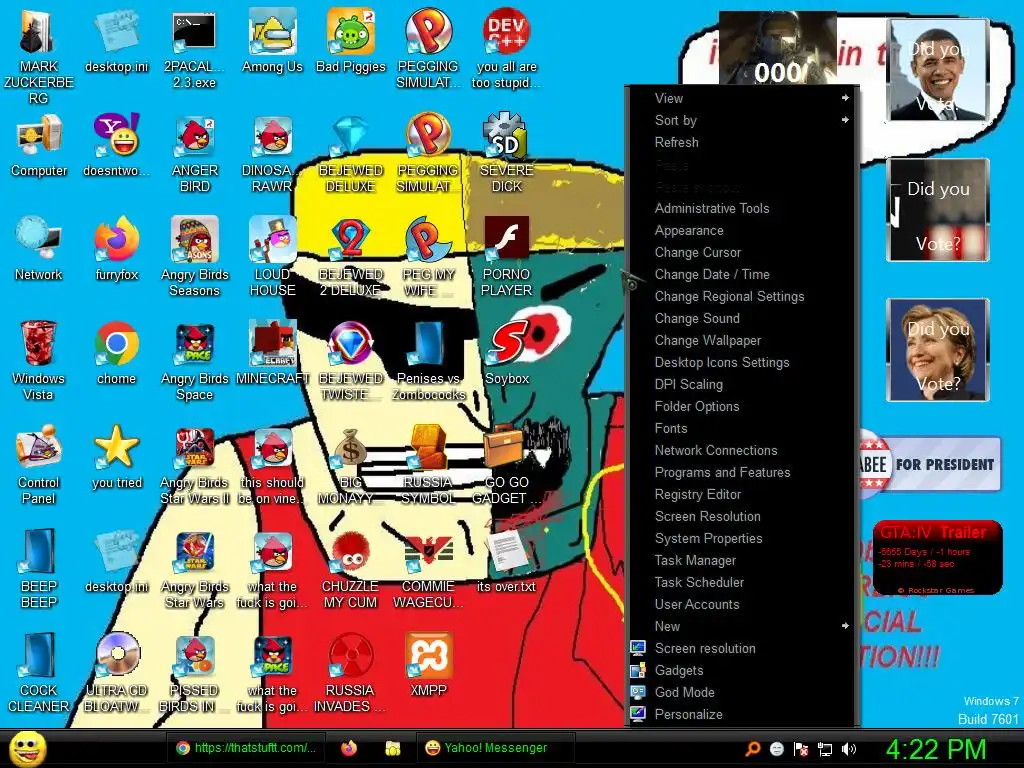1024x768 pixels.
Task: Select Desktop Icons Settings entry
Action: (x=742, y=362)
